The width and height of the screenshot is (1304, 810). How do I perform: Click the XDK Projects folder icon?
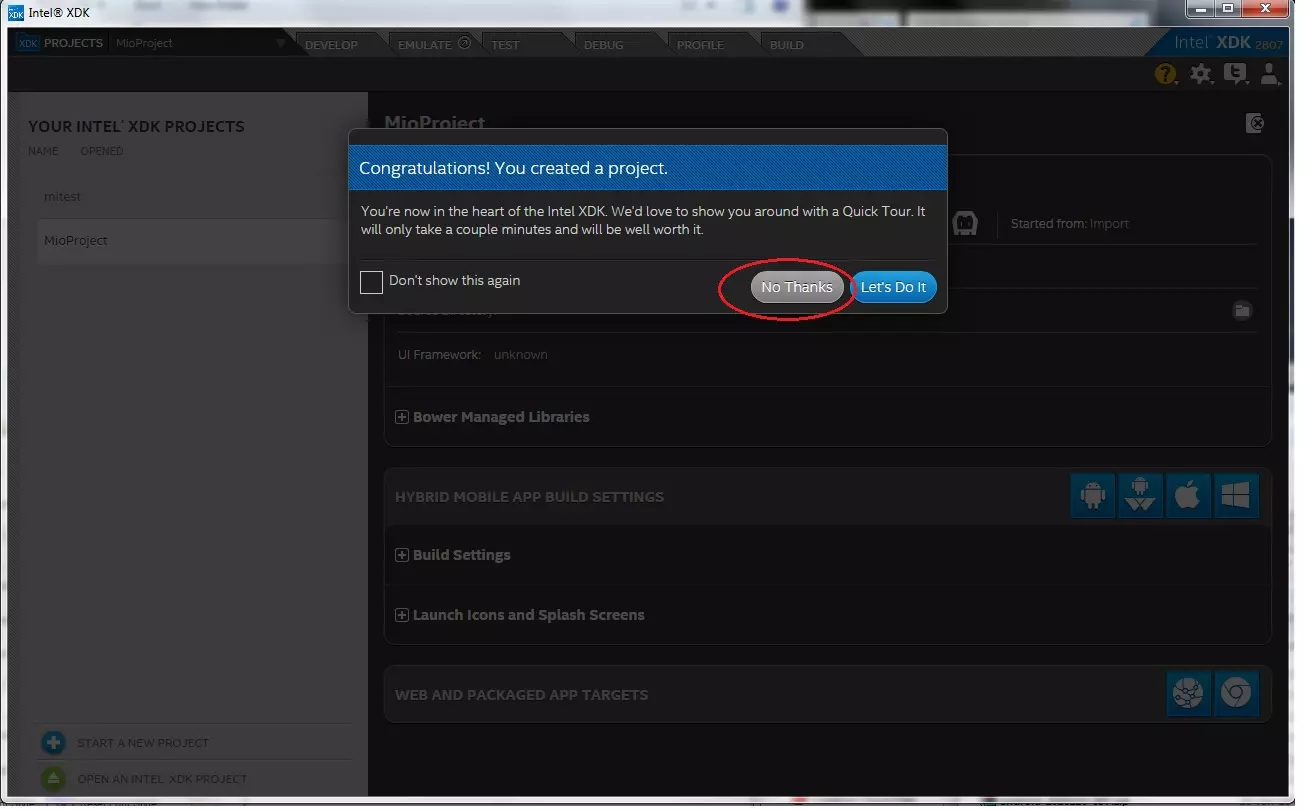28,43
